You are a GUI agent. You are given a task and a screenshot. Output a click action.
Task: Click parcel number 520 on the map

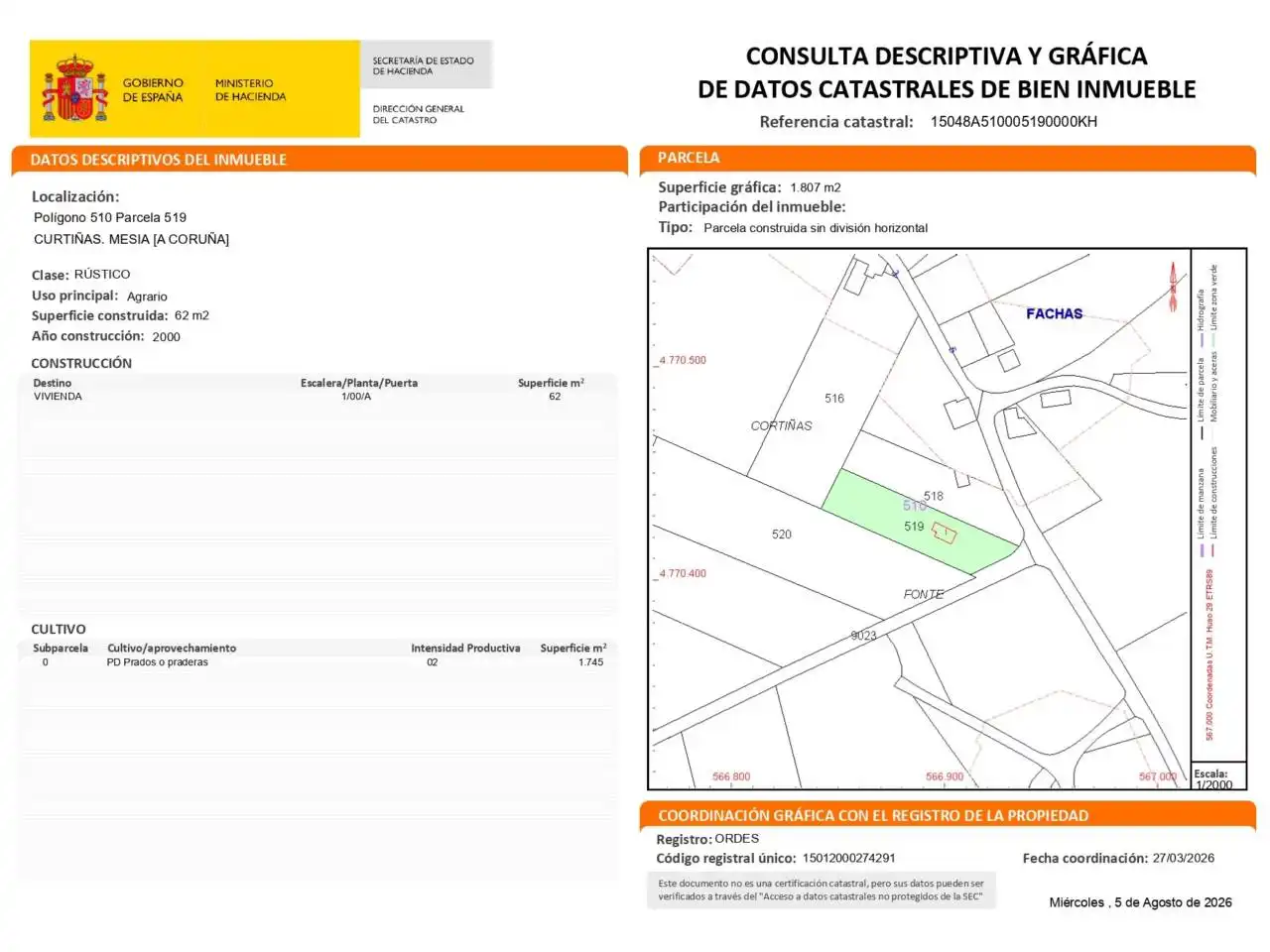tap(782, 535)
